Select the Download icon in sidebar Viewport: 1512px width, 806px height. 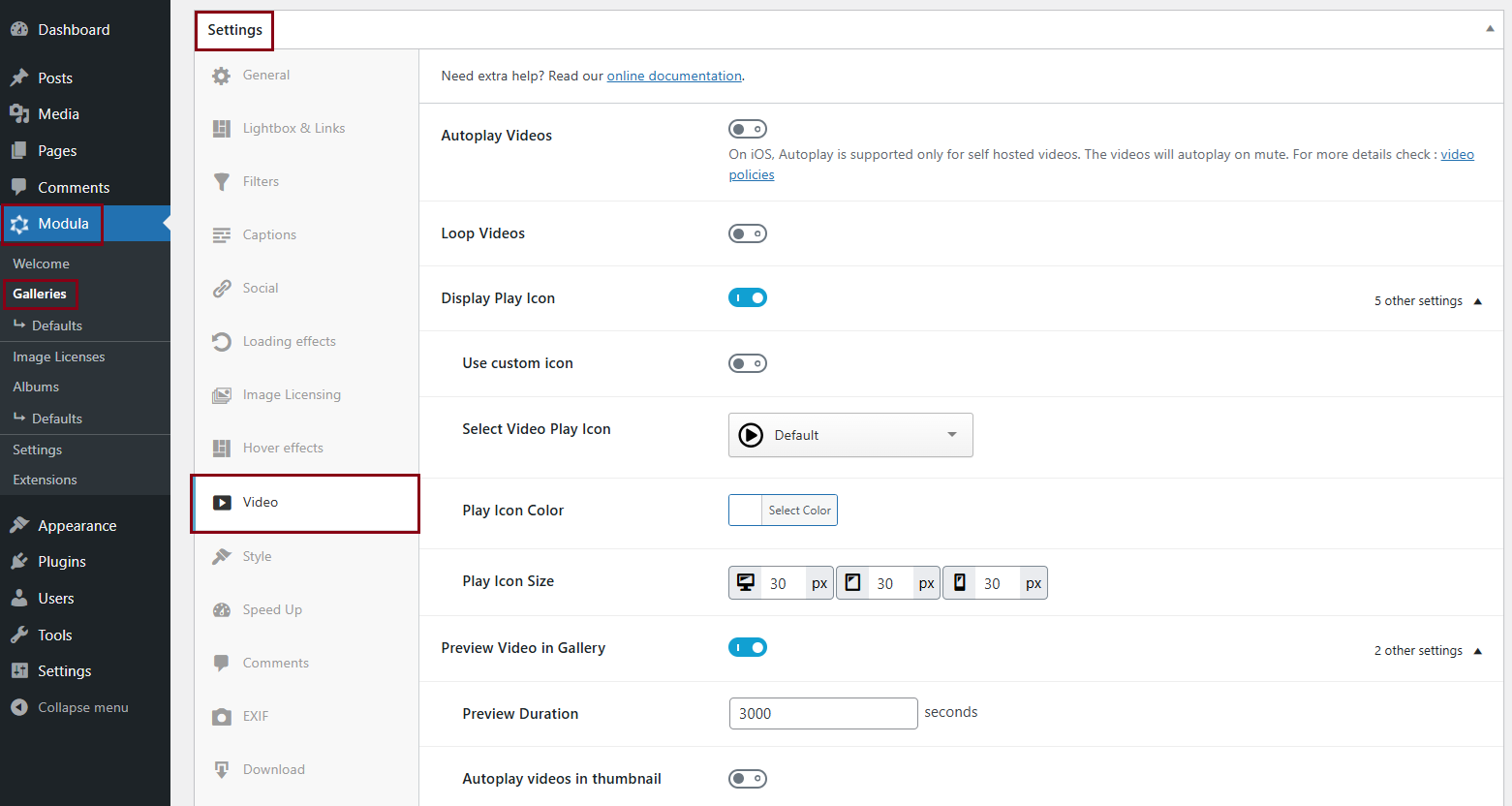click(222, 770)
